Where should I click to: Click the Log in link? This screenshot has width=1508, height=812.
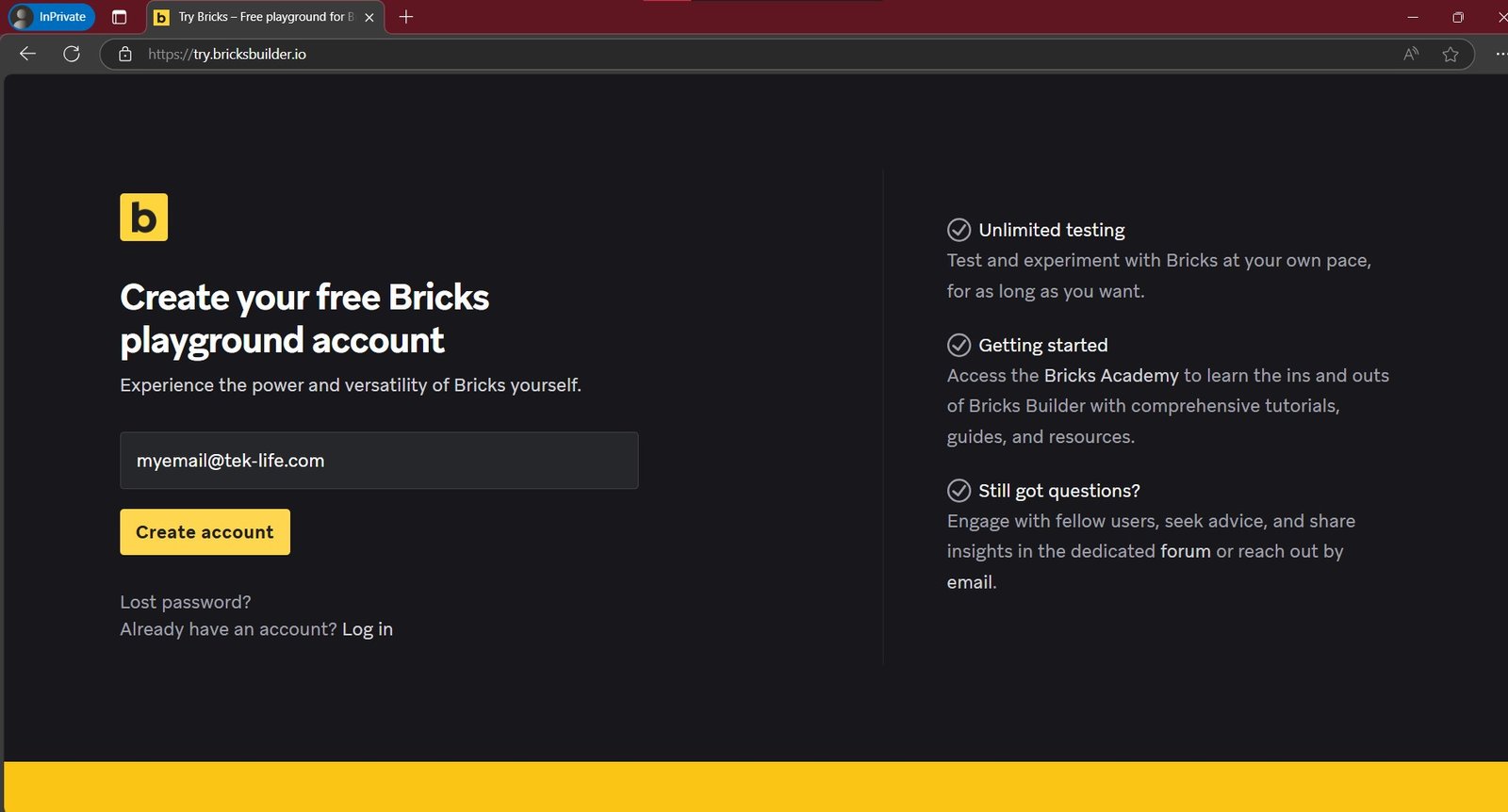pos(368,629)
